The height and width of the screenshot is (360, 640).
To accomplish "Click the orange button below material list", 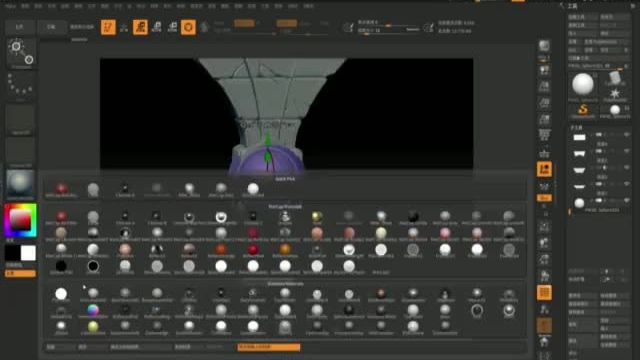I will 269,347.
